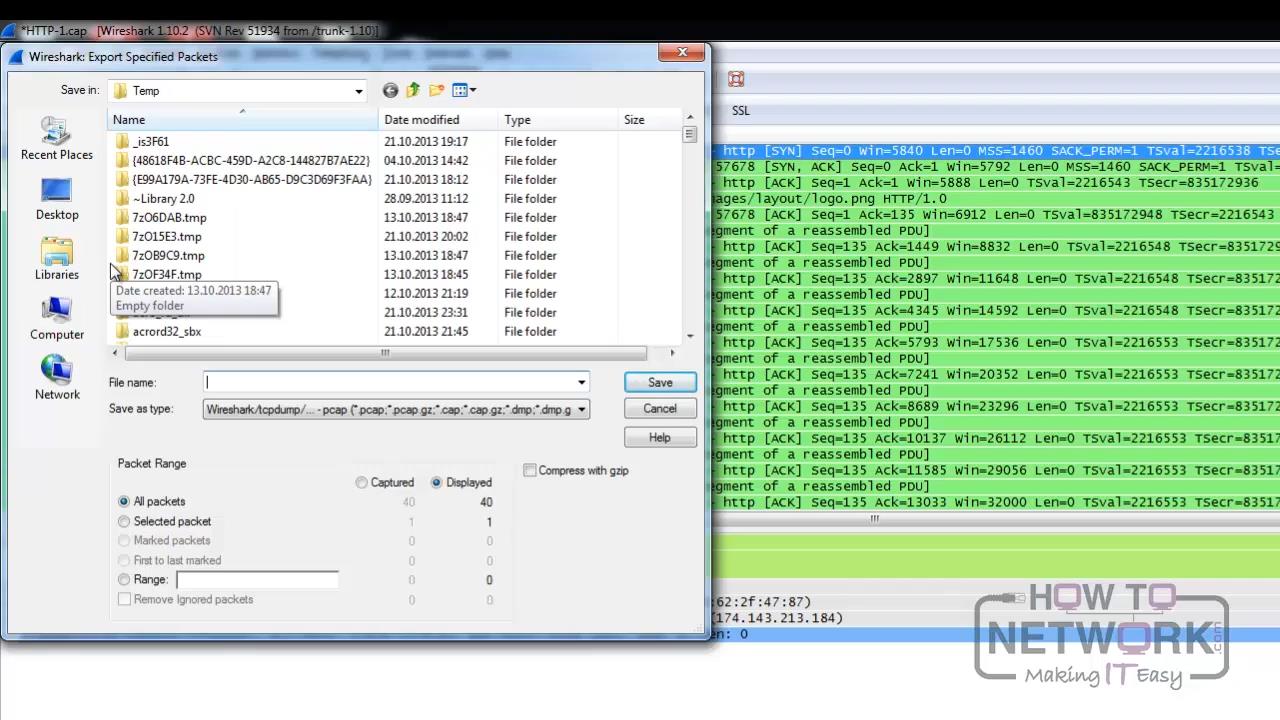Click the SSL toolbar entry behind dialog
1280x720 pixels.
741,111
